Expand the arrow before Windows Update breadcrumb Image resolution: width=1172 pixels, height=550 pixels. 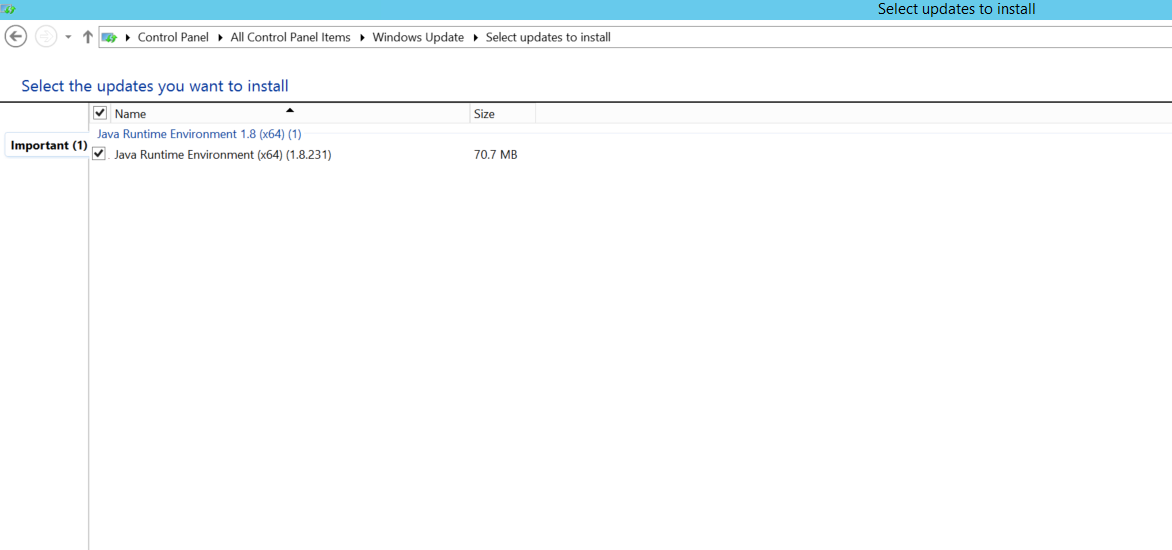[x=362, y=37]
